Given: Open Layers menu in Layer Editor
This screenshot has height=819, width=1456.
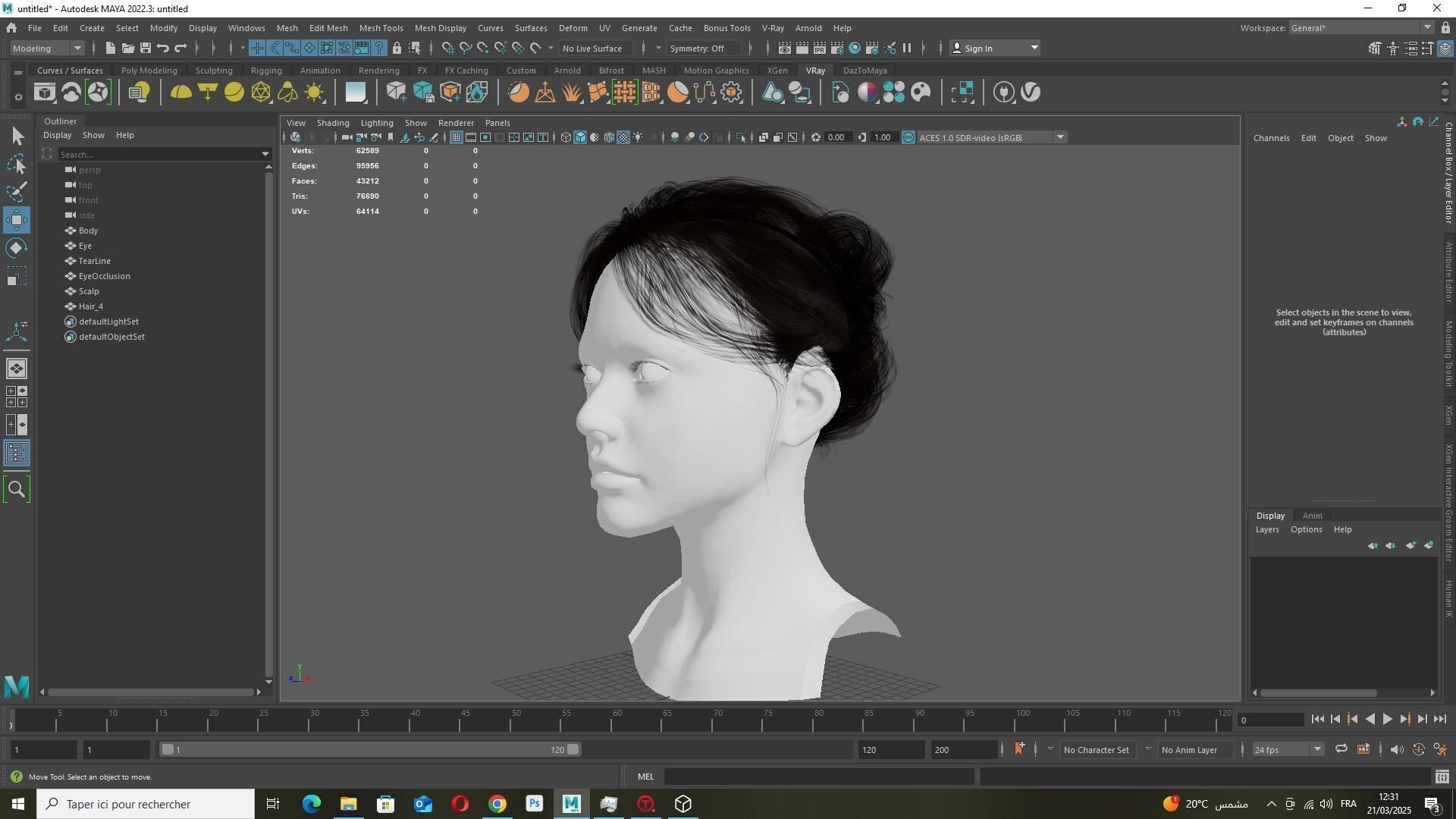Looking at the screenshot, I should point(1266,529).
